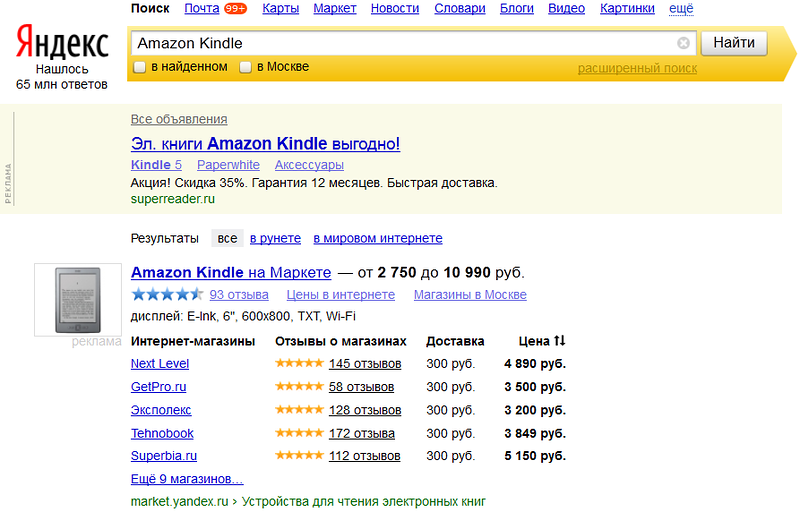Click the mail unread count badge
800x512 pixels.
pyautogui.click(x=236, y=9)
